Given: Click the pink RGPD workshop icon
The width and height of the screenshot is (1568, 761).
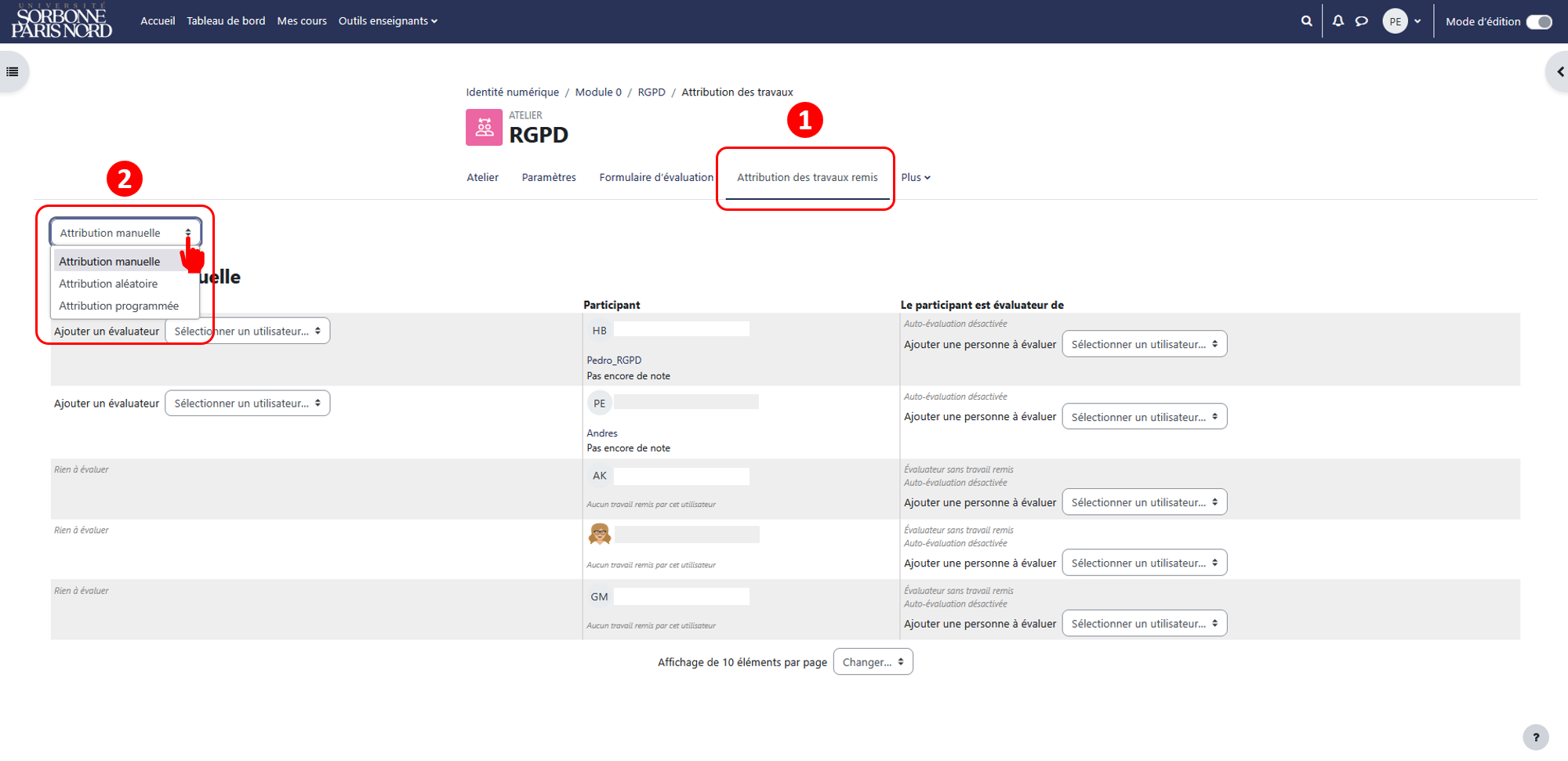Looking at the screenshot, I should 485,128.
